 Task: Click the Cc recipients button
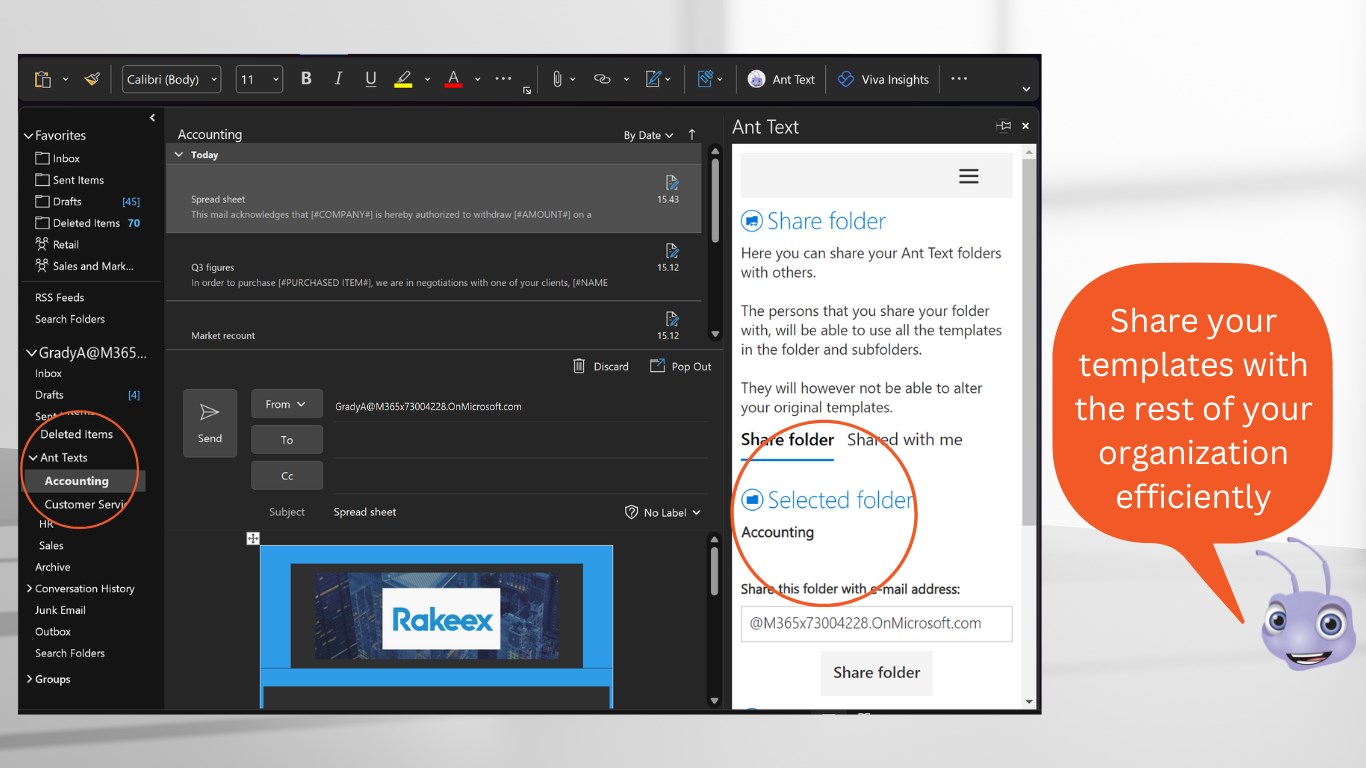(287, 476)
